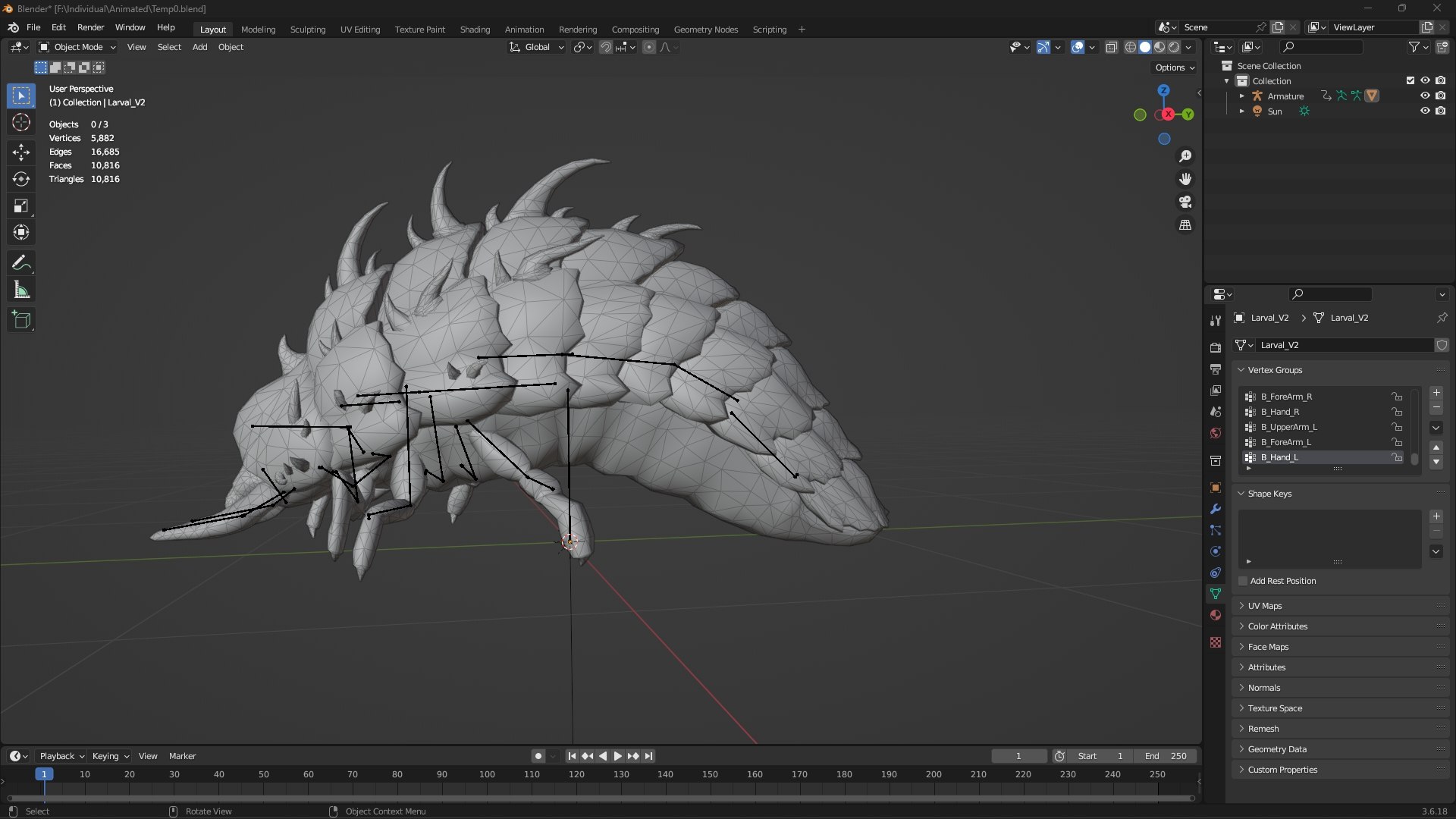Disable Armature in renders camera icon
The width and height of the screenshot is (1456, 819).
click(1440, 96)
